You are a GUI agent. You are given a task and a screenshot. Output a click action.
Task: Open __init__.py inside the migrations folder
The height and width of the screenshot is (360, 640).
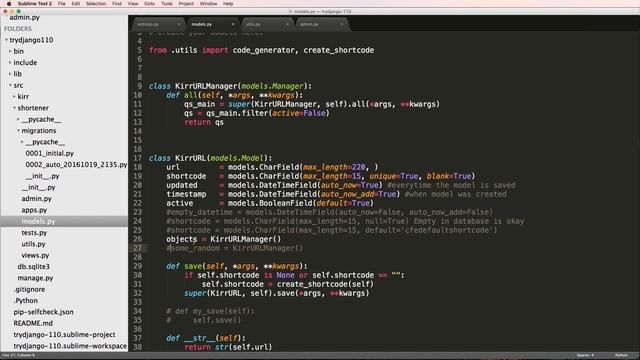coord(42,176)
